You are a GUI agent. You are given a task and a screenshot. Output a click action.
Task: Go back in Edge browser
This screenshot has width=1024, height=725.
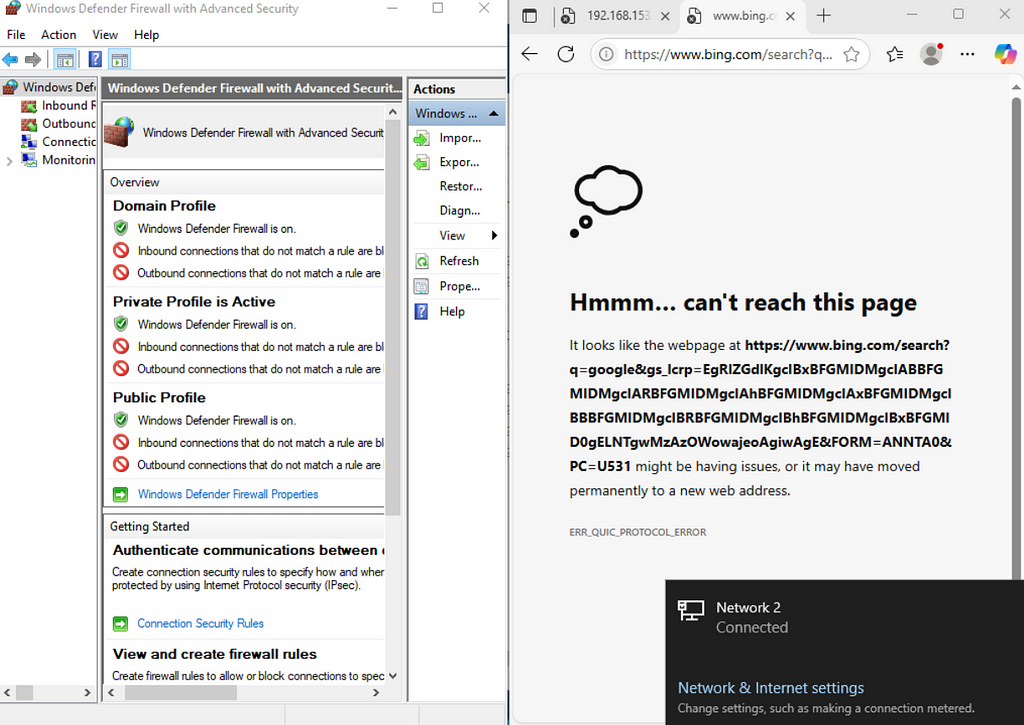click(x=530, y=54)
